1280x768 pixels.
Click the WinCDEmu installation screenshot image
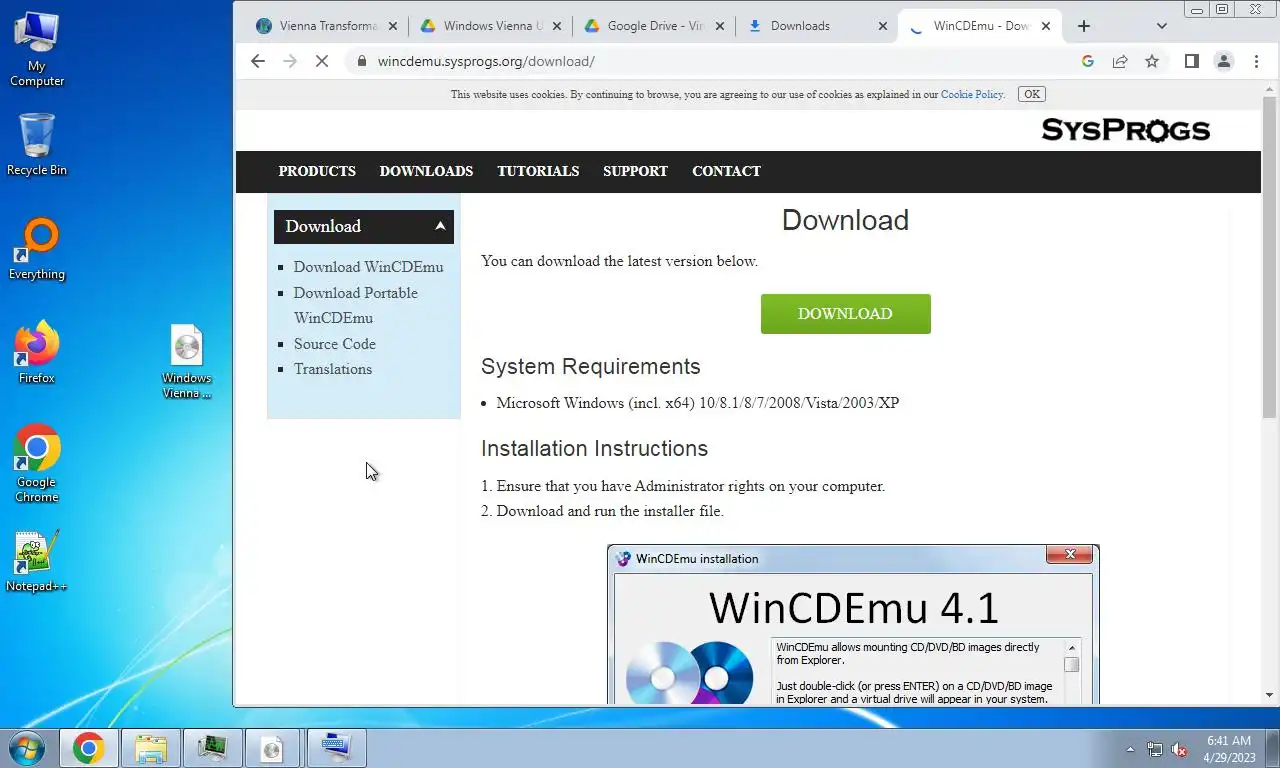tap(853, 625)
